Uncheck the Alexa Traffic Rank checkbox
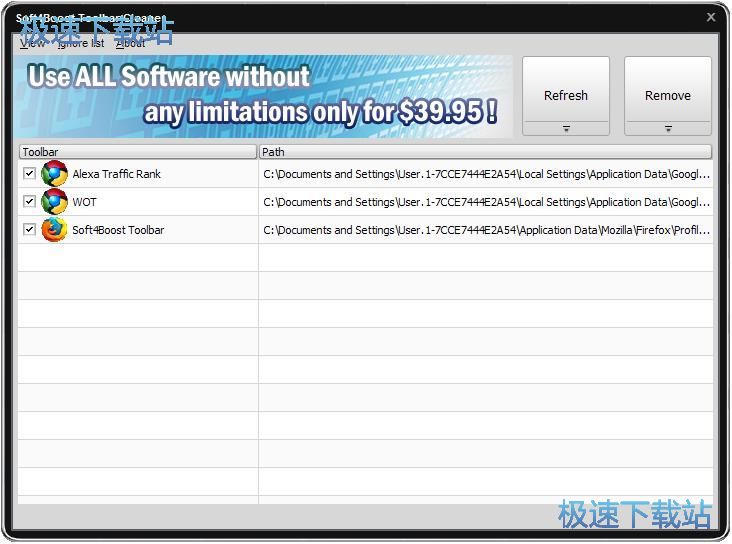 click(x=29, y=174)
